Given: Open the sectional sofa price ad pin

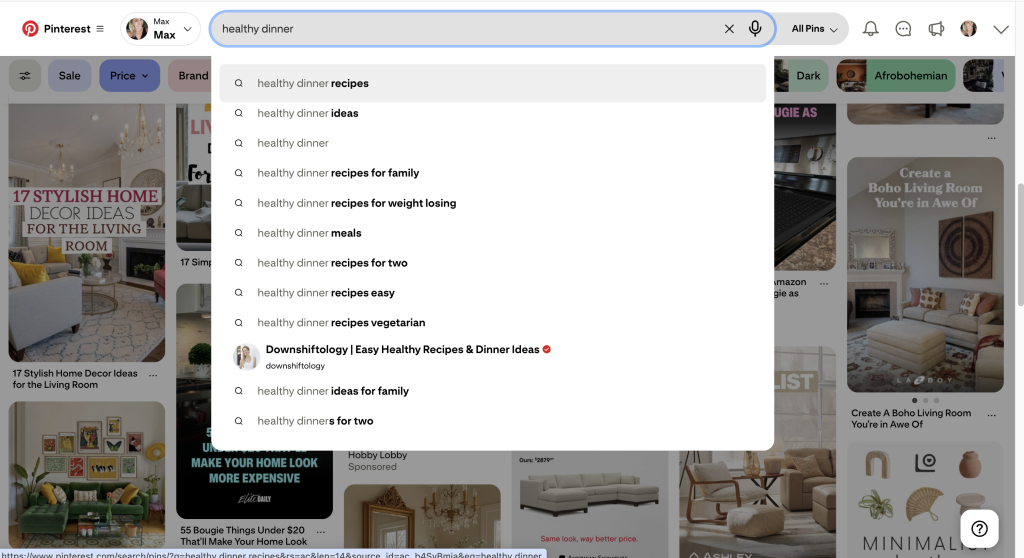Looking at the screenshot, I should point(590,503).
